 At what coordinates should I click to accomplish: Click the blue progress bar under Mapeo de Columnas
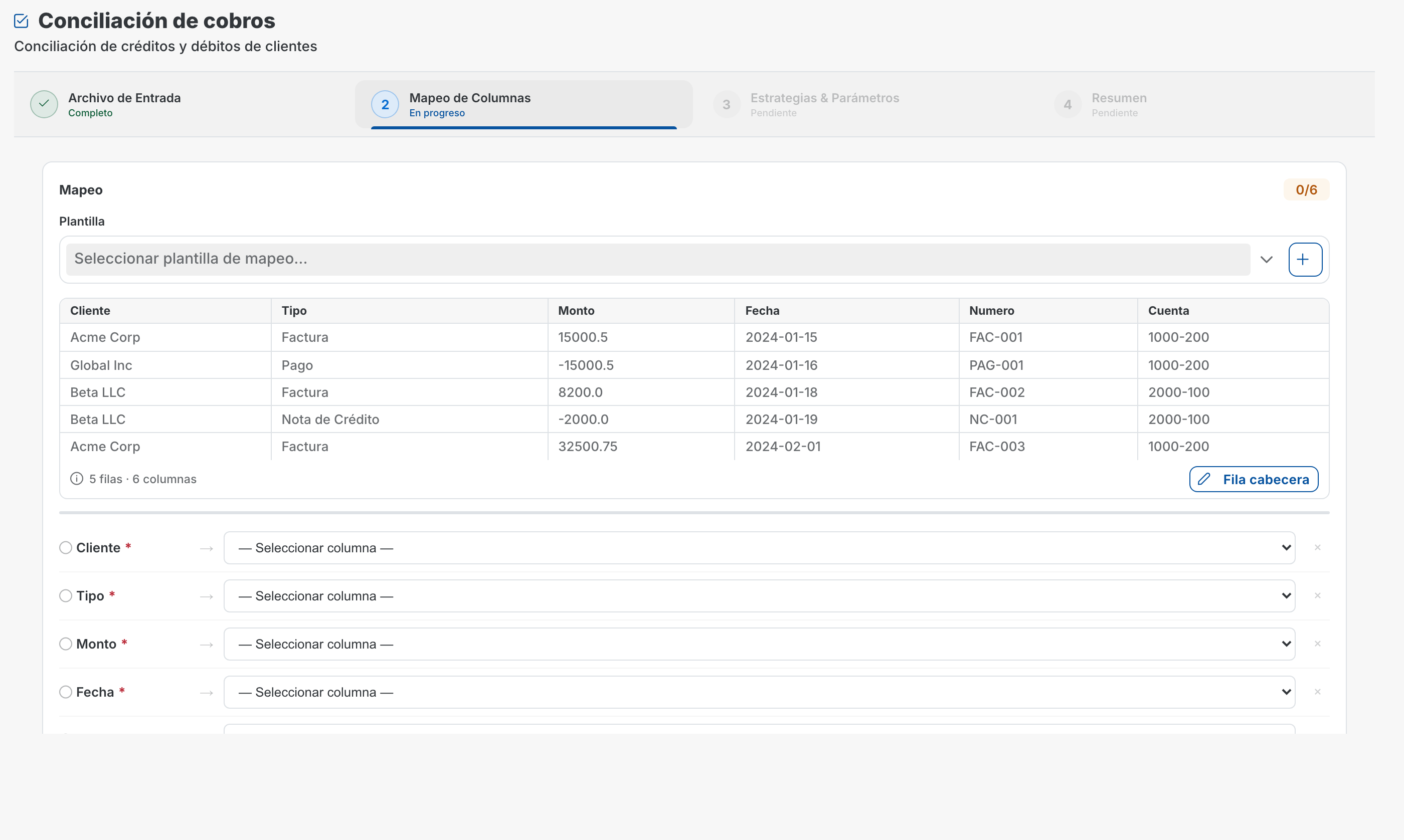[x=523, y=128]
